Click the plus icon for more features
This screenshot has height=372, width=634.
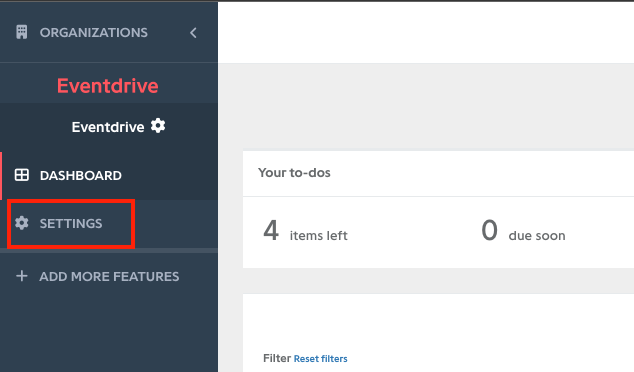pos(21,276)
